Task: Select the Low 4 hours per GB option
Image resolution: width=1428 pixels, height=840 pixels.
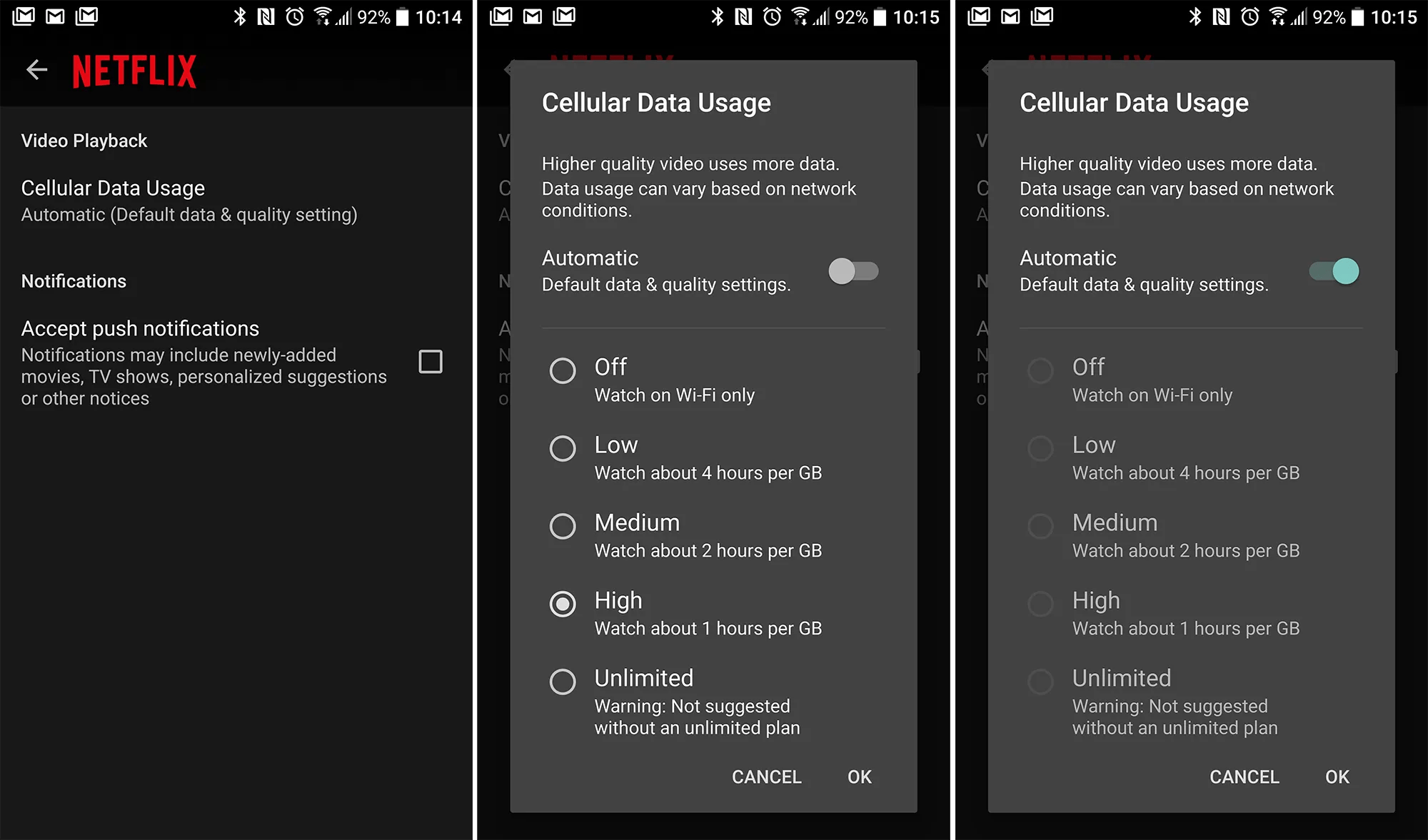Action: click(563, 448)
